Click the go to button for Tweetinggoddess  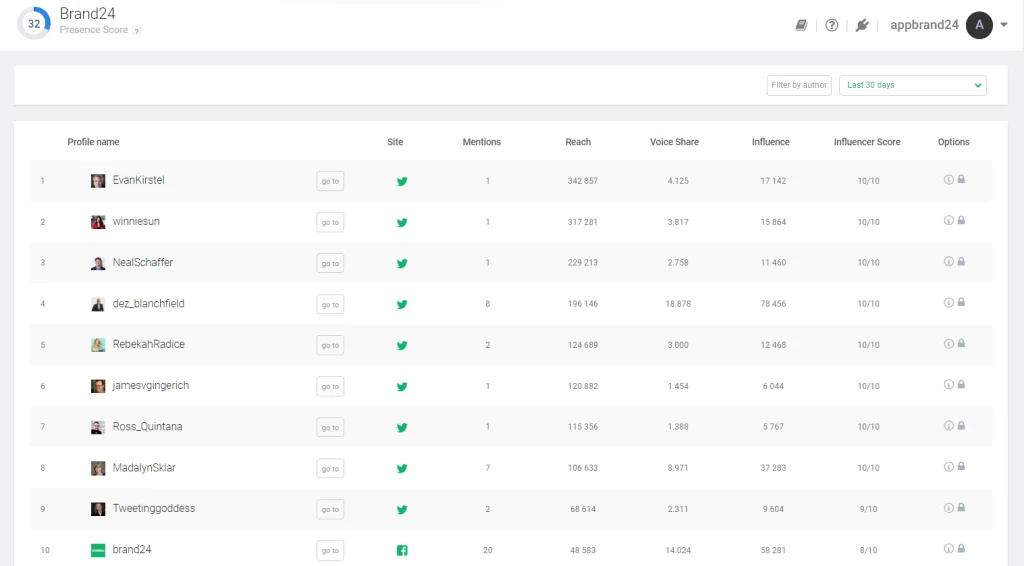[330, 509]
